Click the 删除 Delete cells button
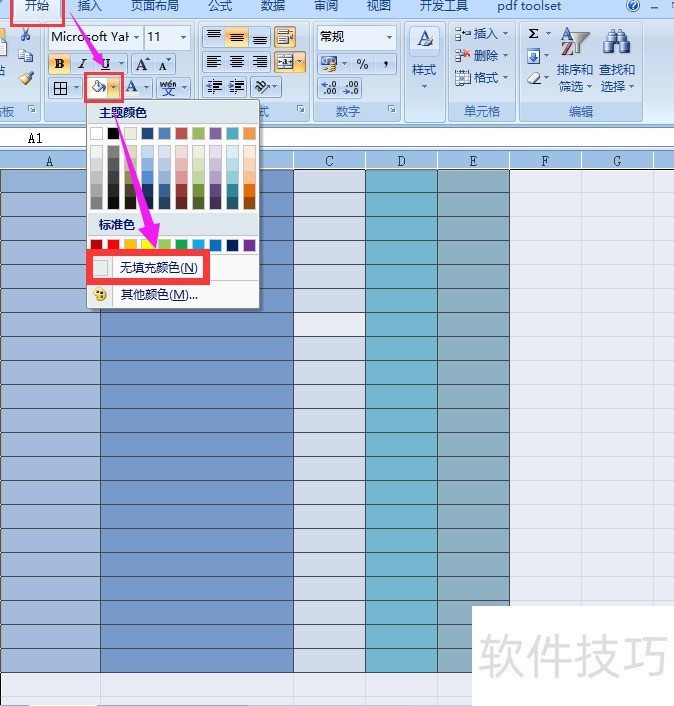This screenshot has height=706, width=674. tap(481, 55)
